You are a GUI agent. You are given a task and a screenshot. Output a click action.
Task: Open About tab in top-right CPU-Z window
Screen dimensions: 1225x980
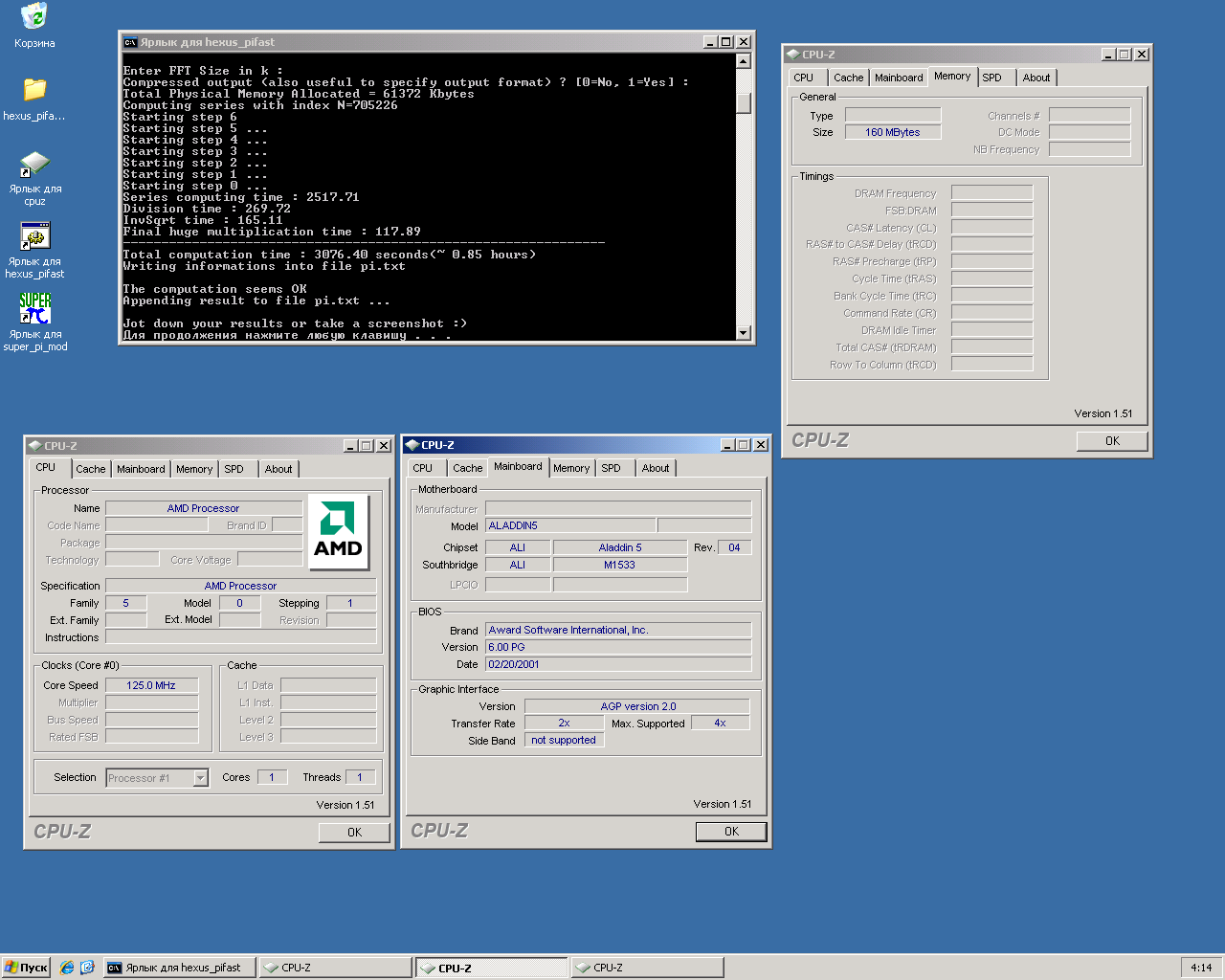[x=1036, y=78]
